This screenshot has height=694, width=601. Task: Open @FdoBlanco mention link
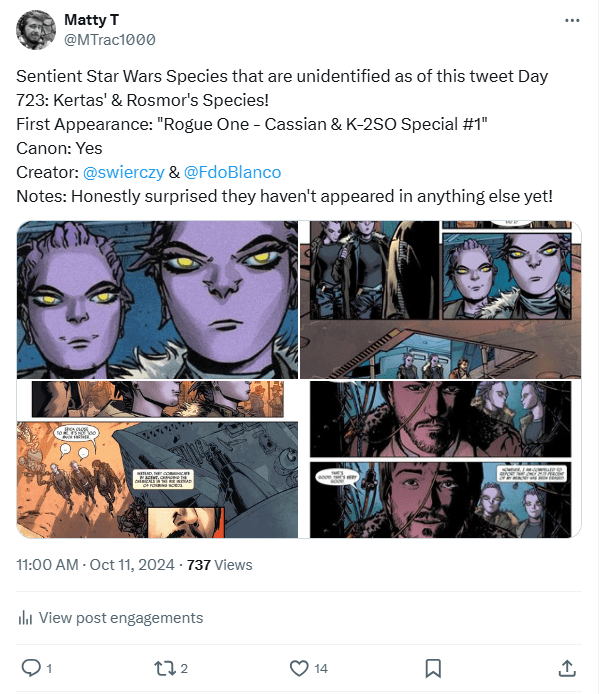[233, 172]
